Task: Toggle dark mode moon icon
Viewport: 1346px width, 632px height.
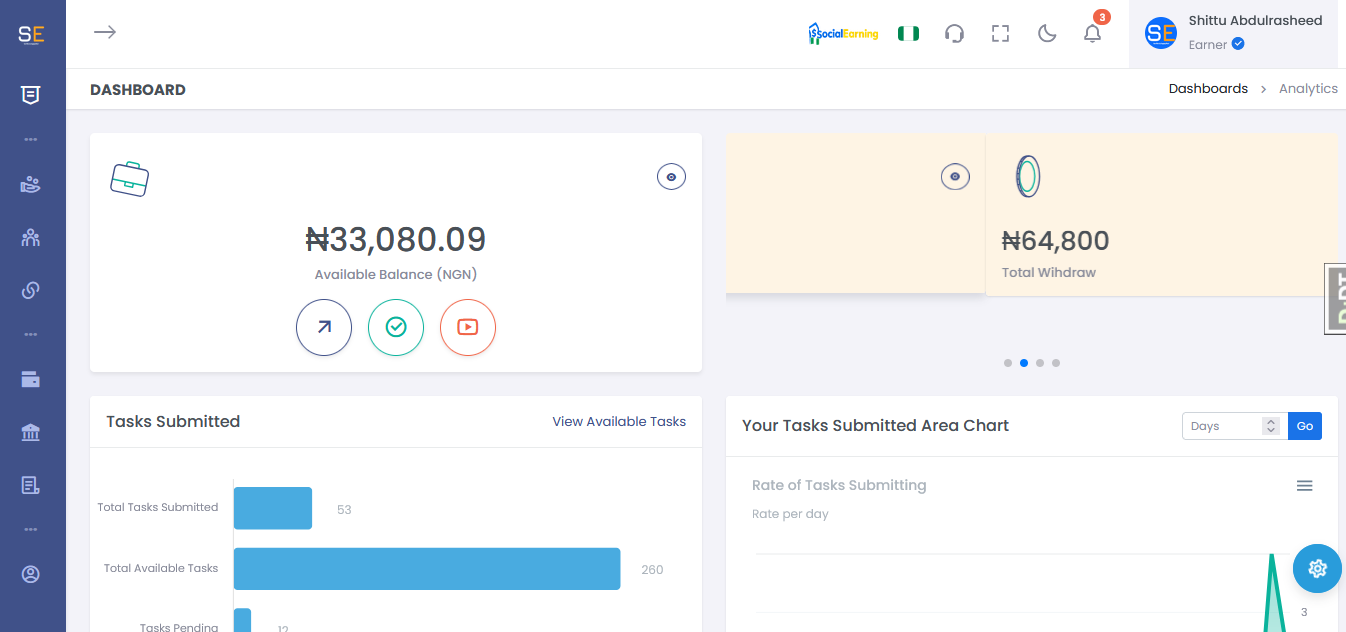Action: pyautogui.click(x=1047, y=34)
